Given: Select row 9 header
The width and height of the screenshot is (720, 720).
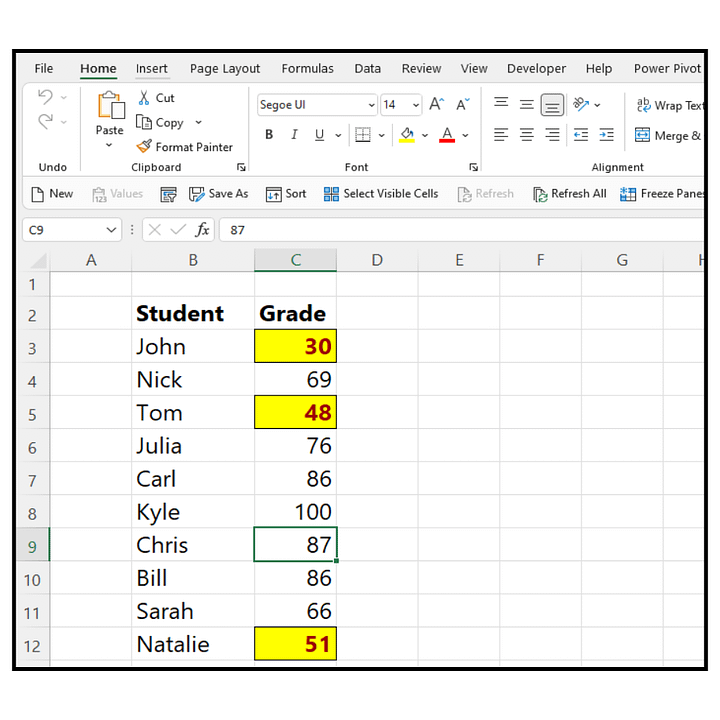Looking at the screenshot, I should (x=32, y=546).
